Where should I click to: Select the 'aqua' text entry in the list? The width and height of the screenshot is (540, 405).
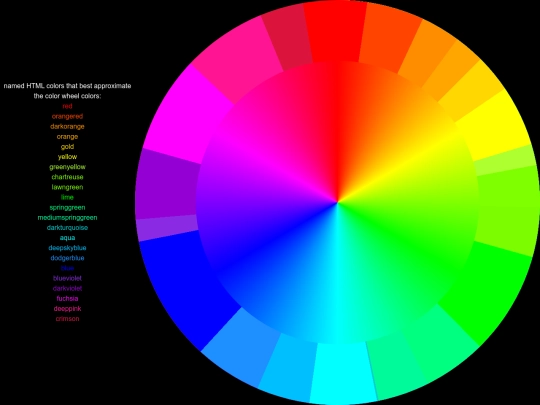(x=68, y=238)
